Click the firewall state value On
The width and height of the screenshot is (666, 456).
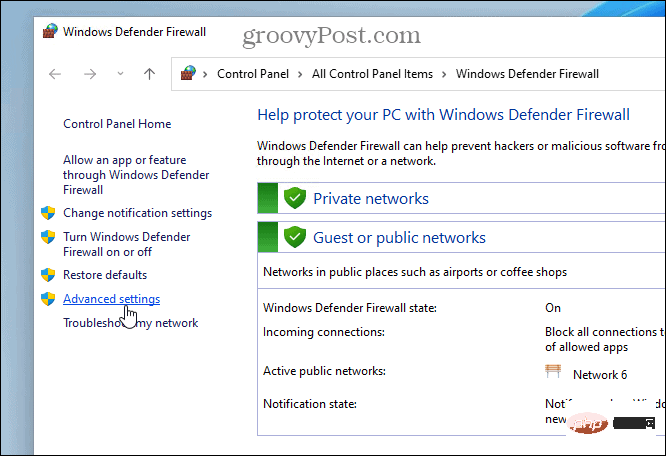point(553,308)
